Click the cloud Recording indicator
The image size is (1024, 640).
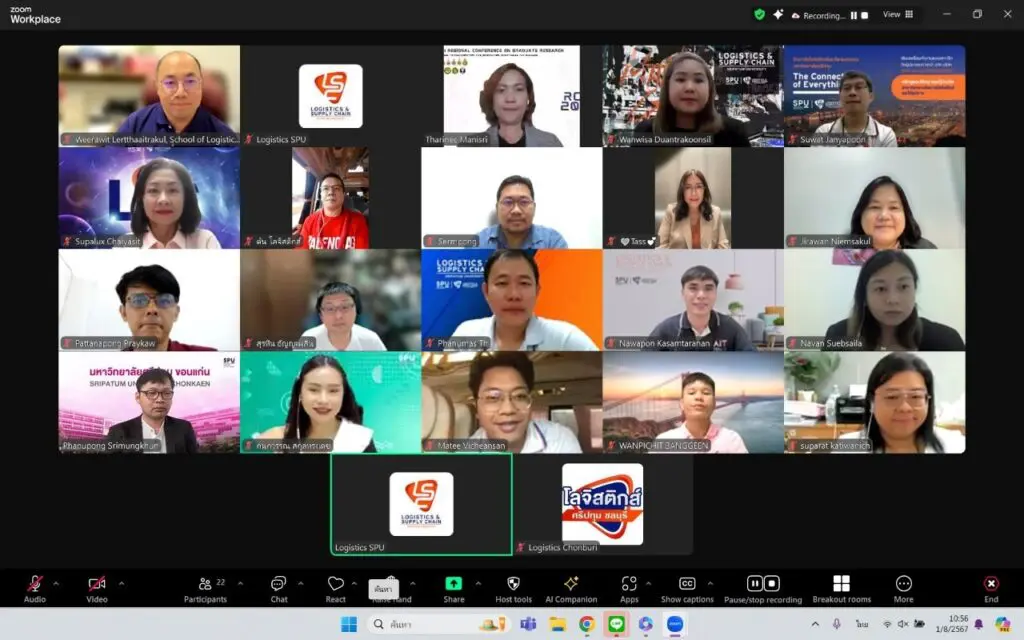[x=818, y=16]
